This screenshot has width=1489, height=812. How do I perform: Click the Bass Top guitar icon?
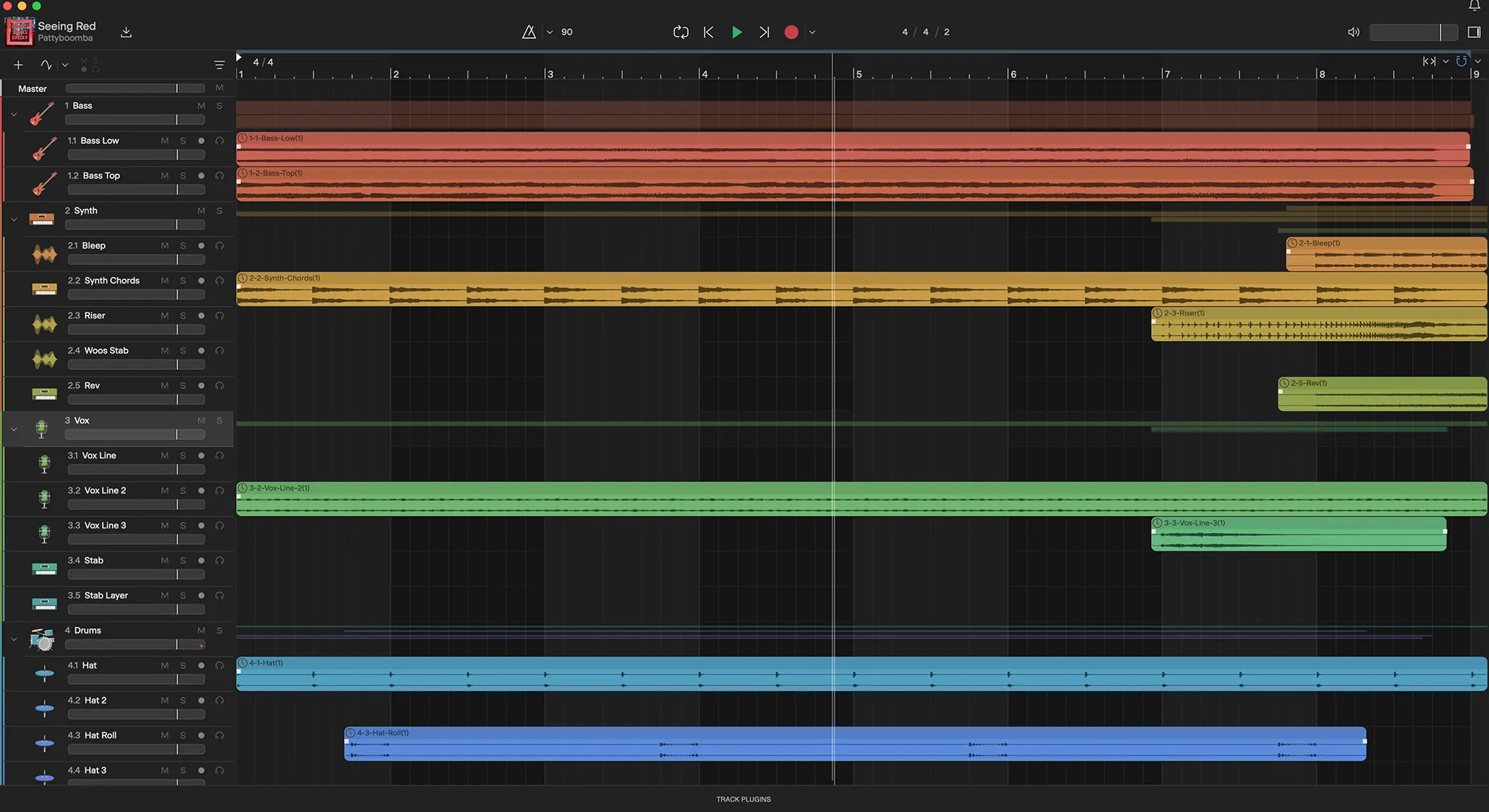click(x=45, y=184)
